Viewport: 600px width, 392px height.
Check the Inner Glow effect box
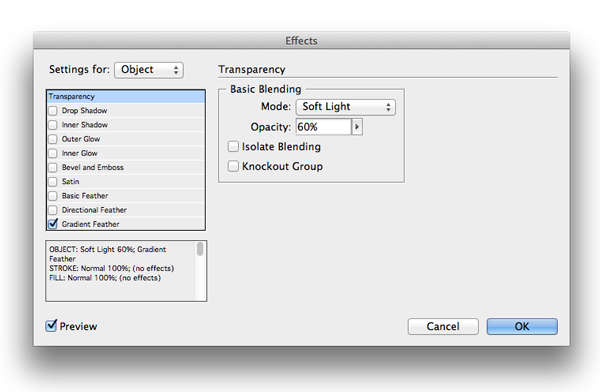53,154
